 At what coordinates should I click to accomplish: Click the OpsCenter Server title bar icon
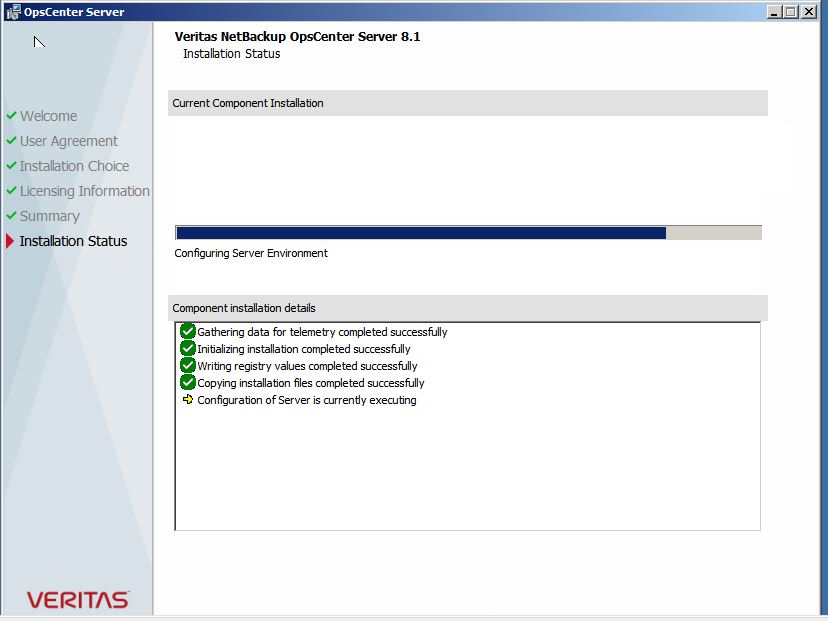(10, 11)
